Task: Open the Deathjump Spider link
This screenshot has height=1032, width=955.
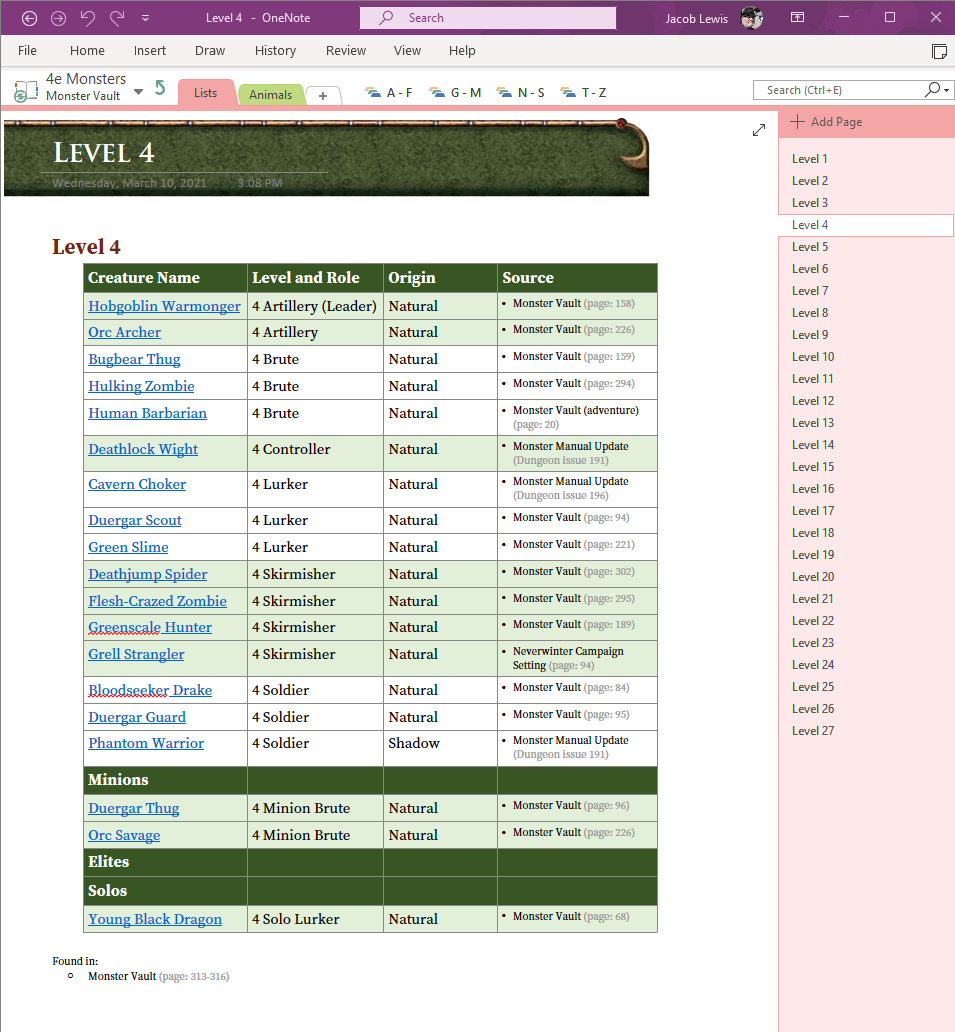Action: (147, 574)
